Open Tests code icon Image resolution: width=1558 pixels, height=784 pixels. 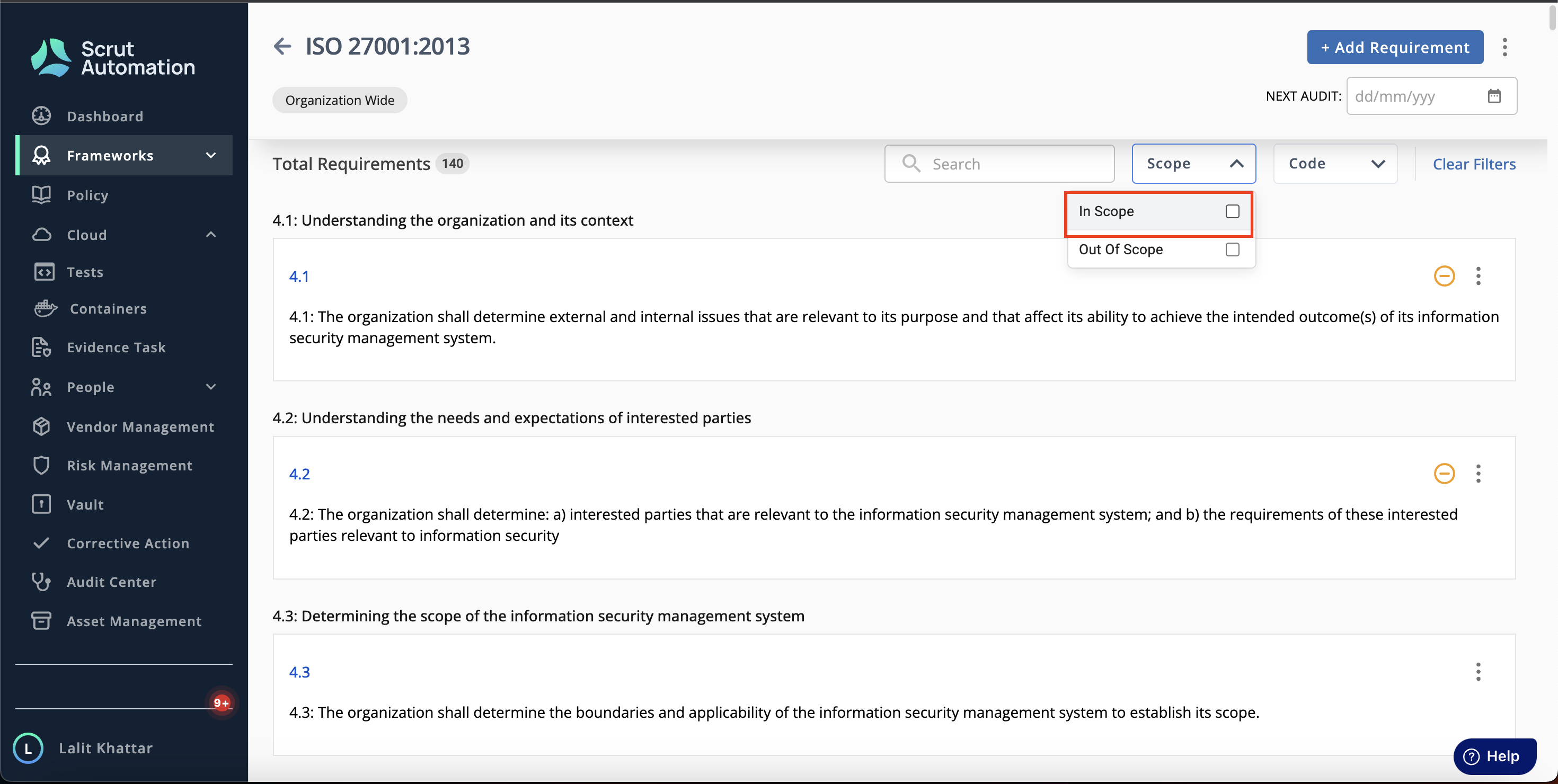(x=44, y=272)
